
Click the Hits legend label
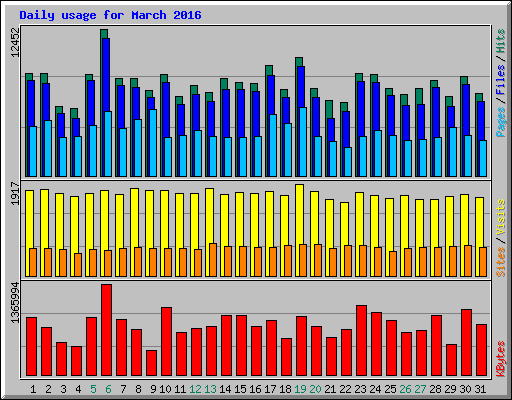tap(501, 41)
